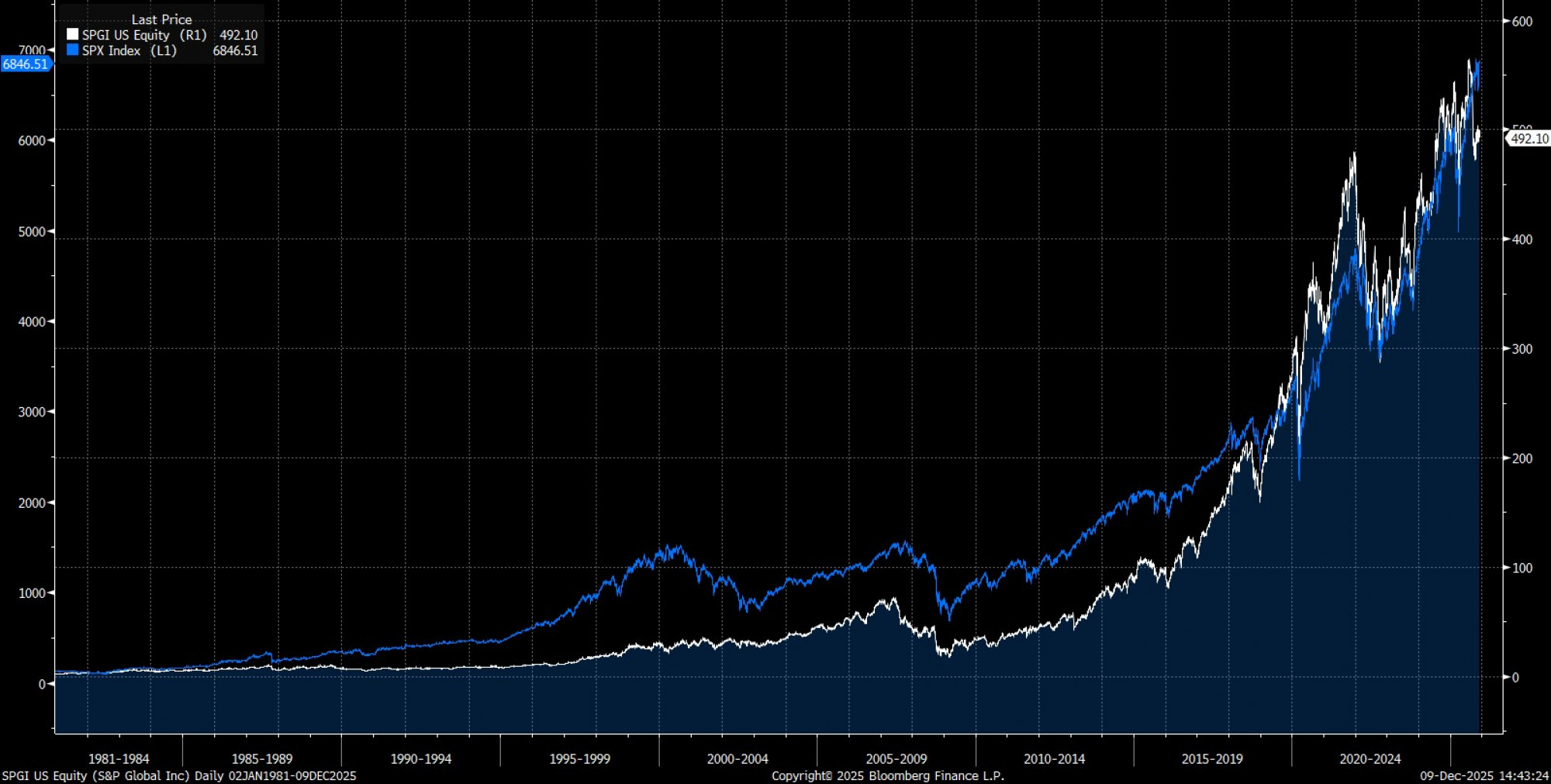
Task: Select the SPGI US Equity legend label
Action: [x=144, y=35]
